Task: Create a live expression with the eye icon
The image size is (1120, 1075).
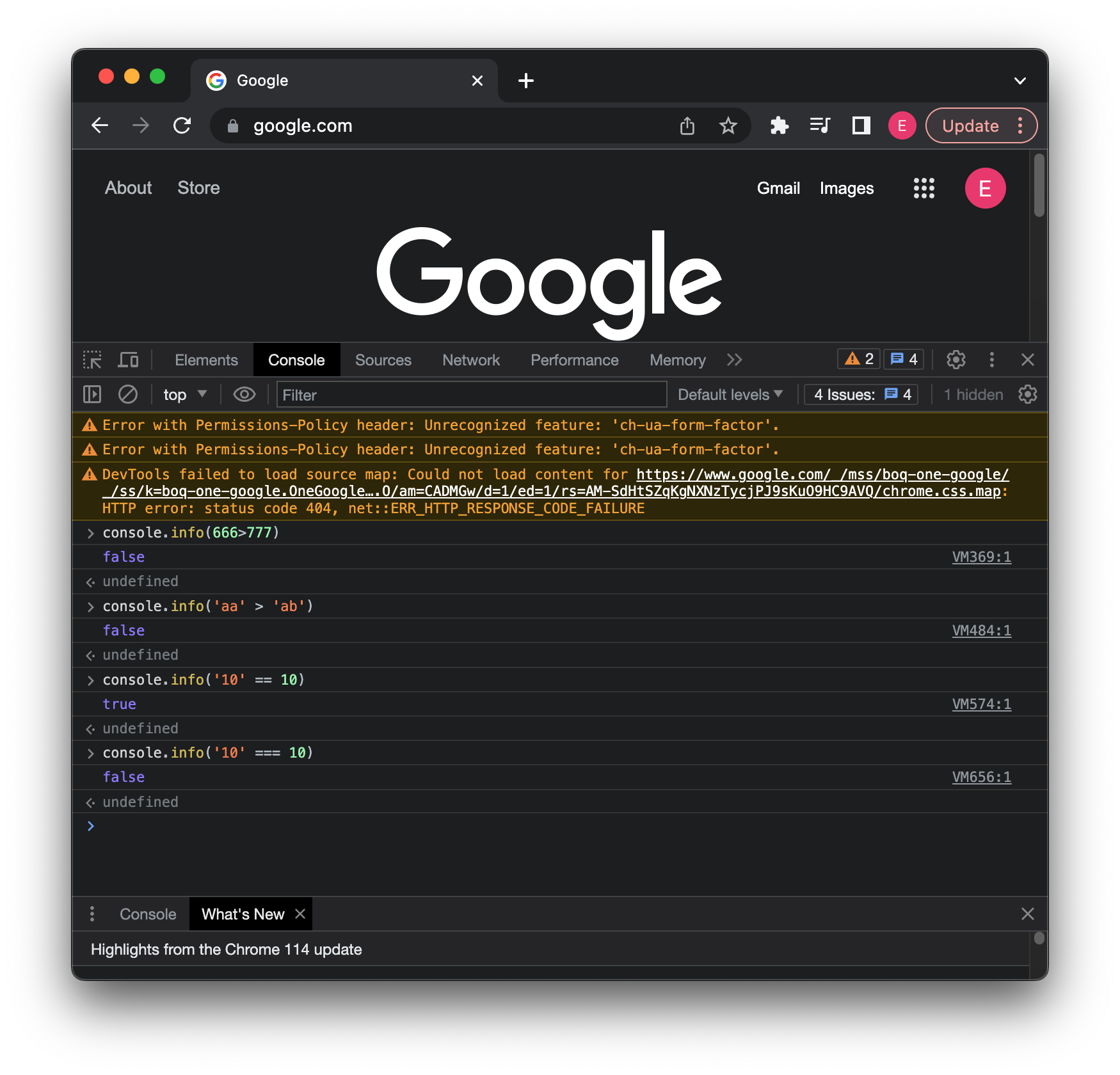Action: click(x=244, y=394)
